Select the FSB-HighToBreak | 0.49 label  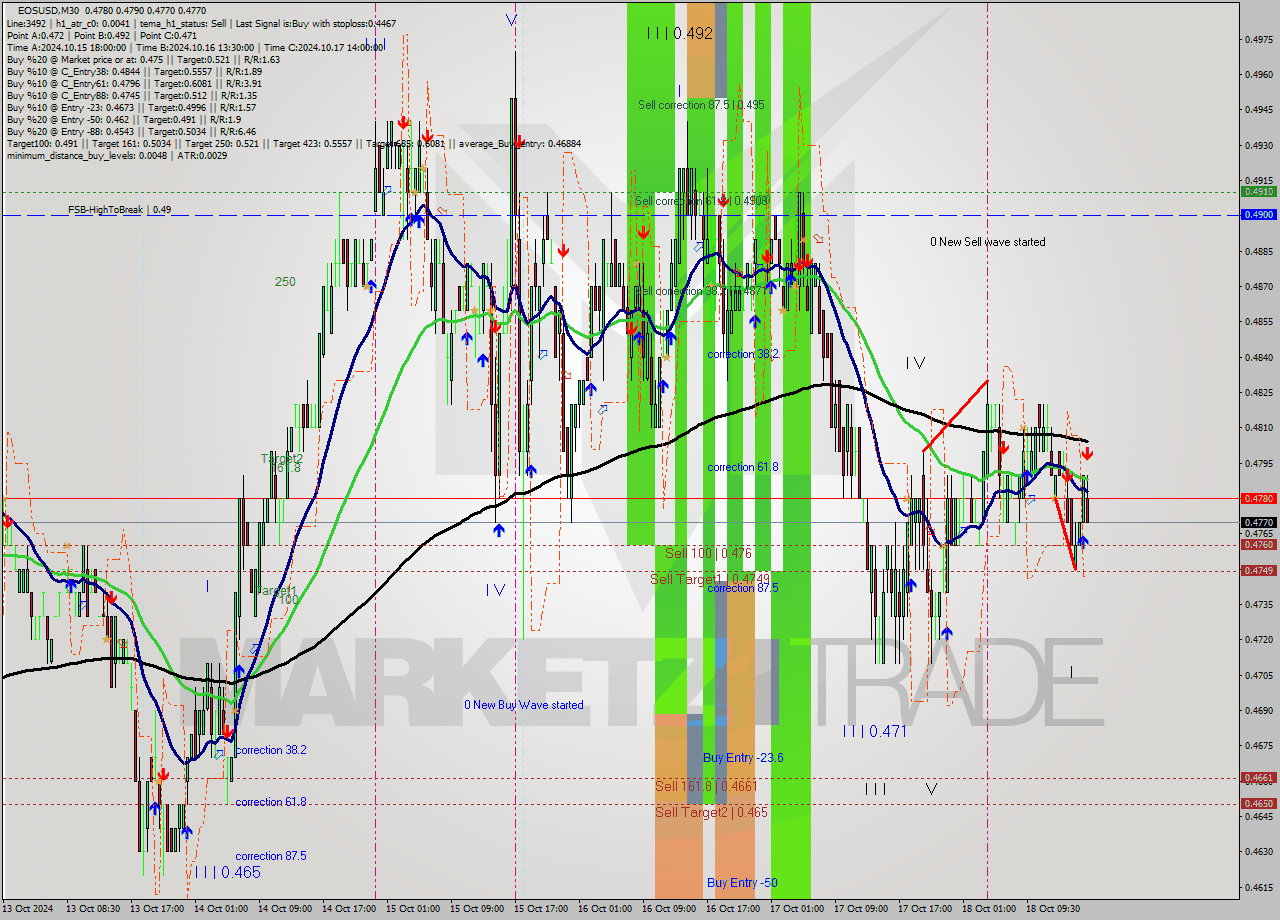point(119,210)
